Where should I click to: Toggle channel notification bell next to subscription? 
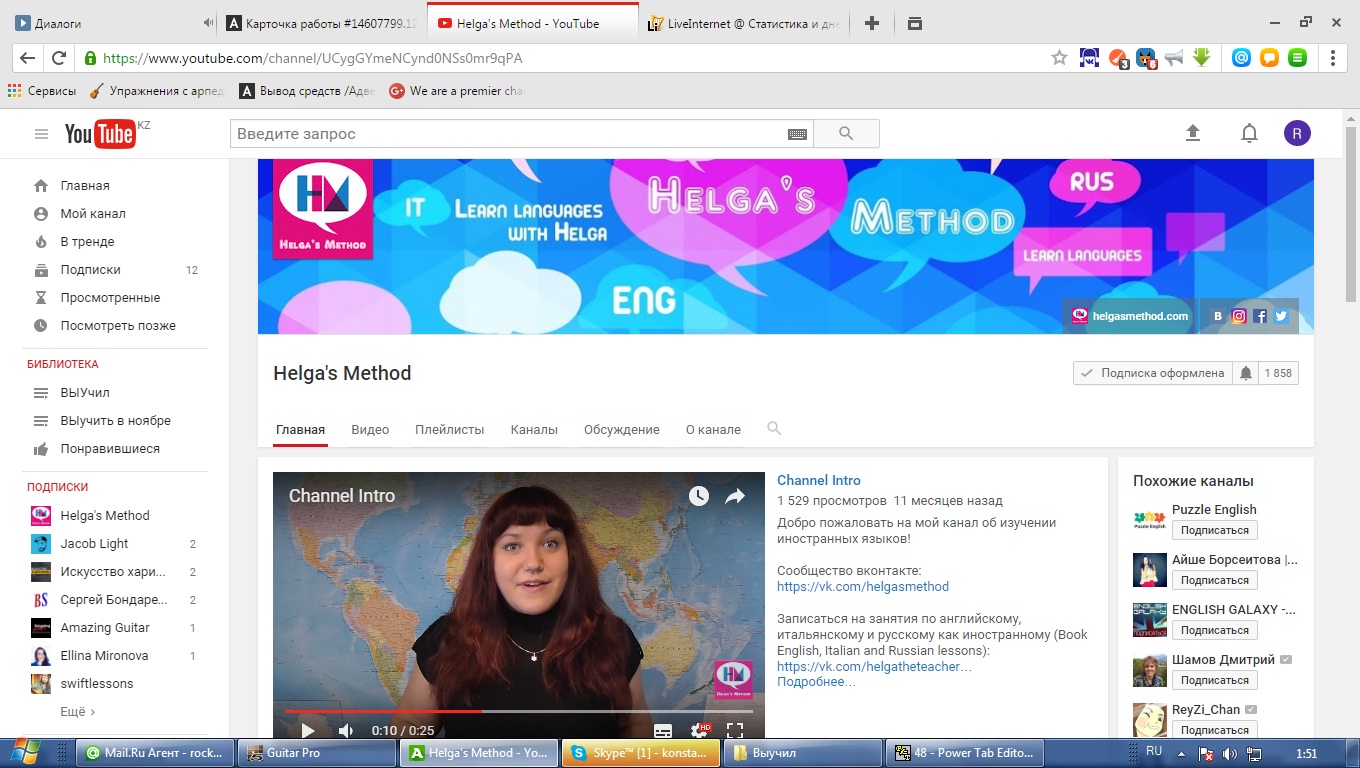1246,373
